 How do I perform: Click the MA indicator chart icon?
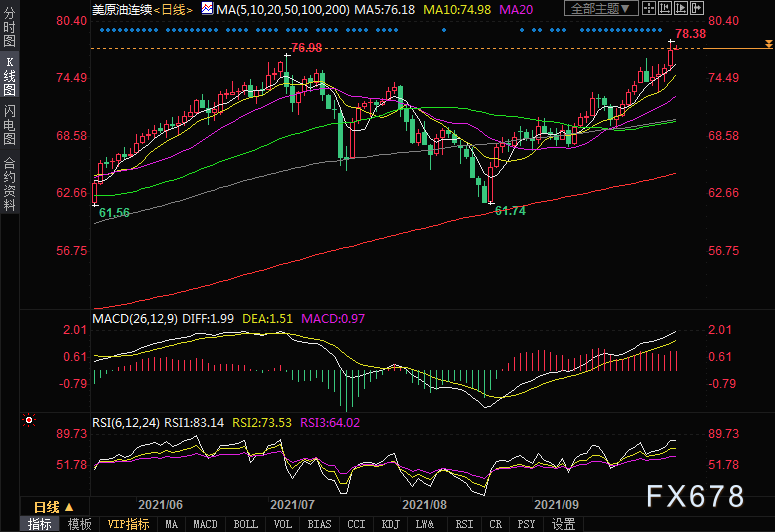(208, 8)
